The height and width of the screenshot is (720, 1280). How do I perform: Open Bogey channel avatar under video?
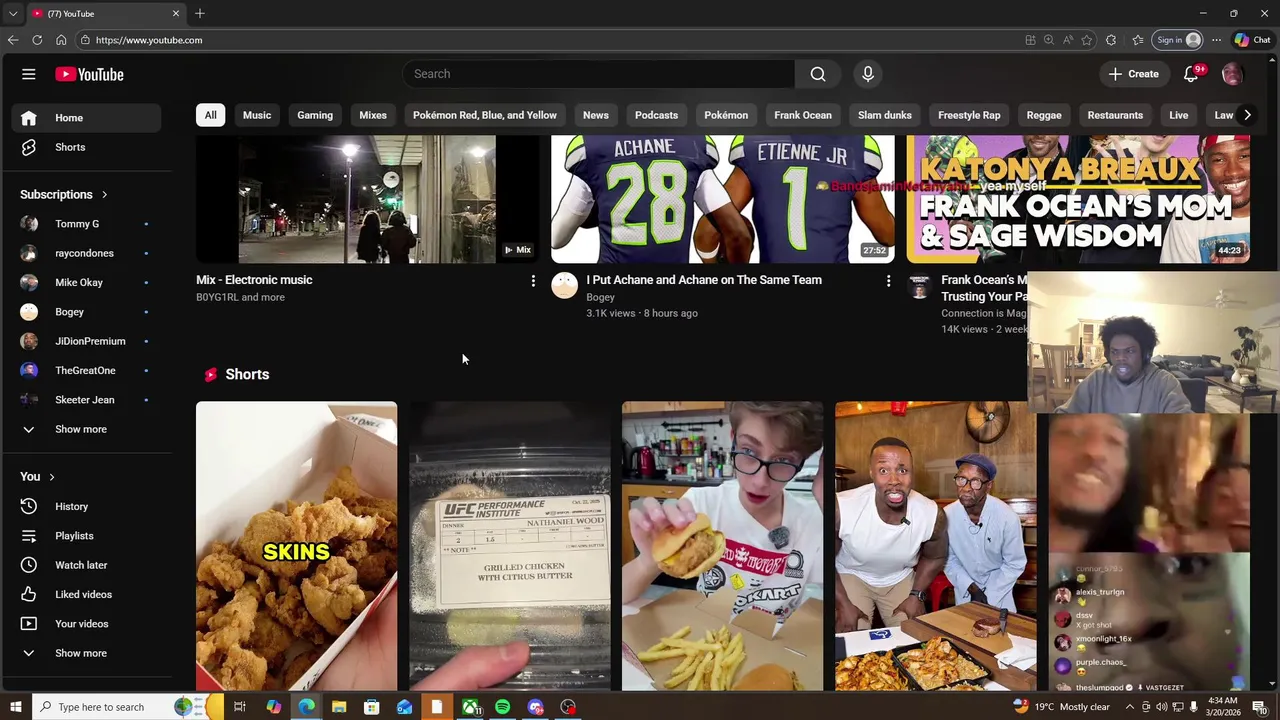pos(565,286)
